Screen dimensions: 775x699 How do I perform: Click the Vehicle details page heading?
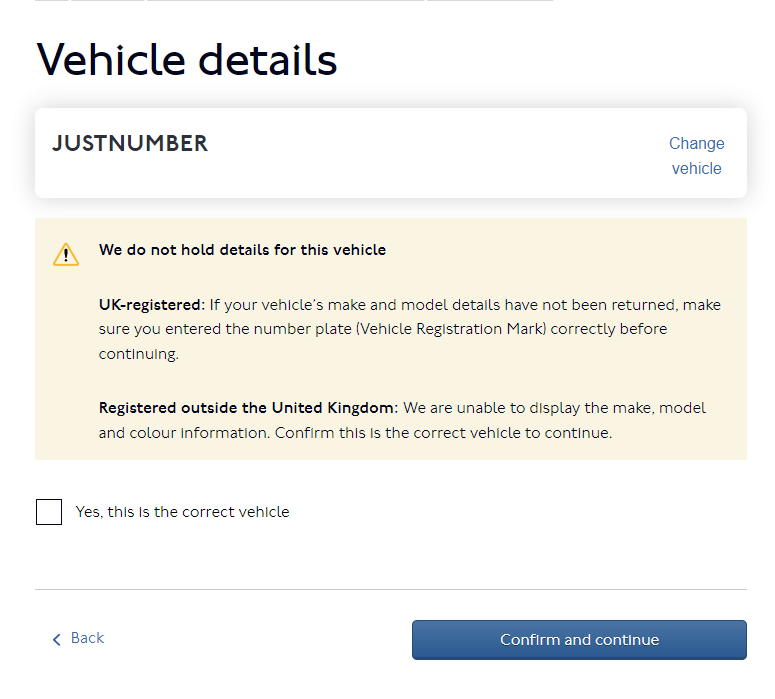click(187, 60)
